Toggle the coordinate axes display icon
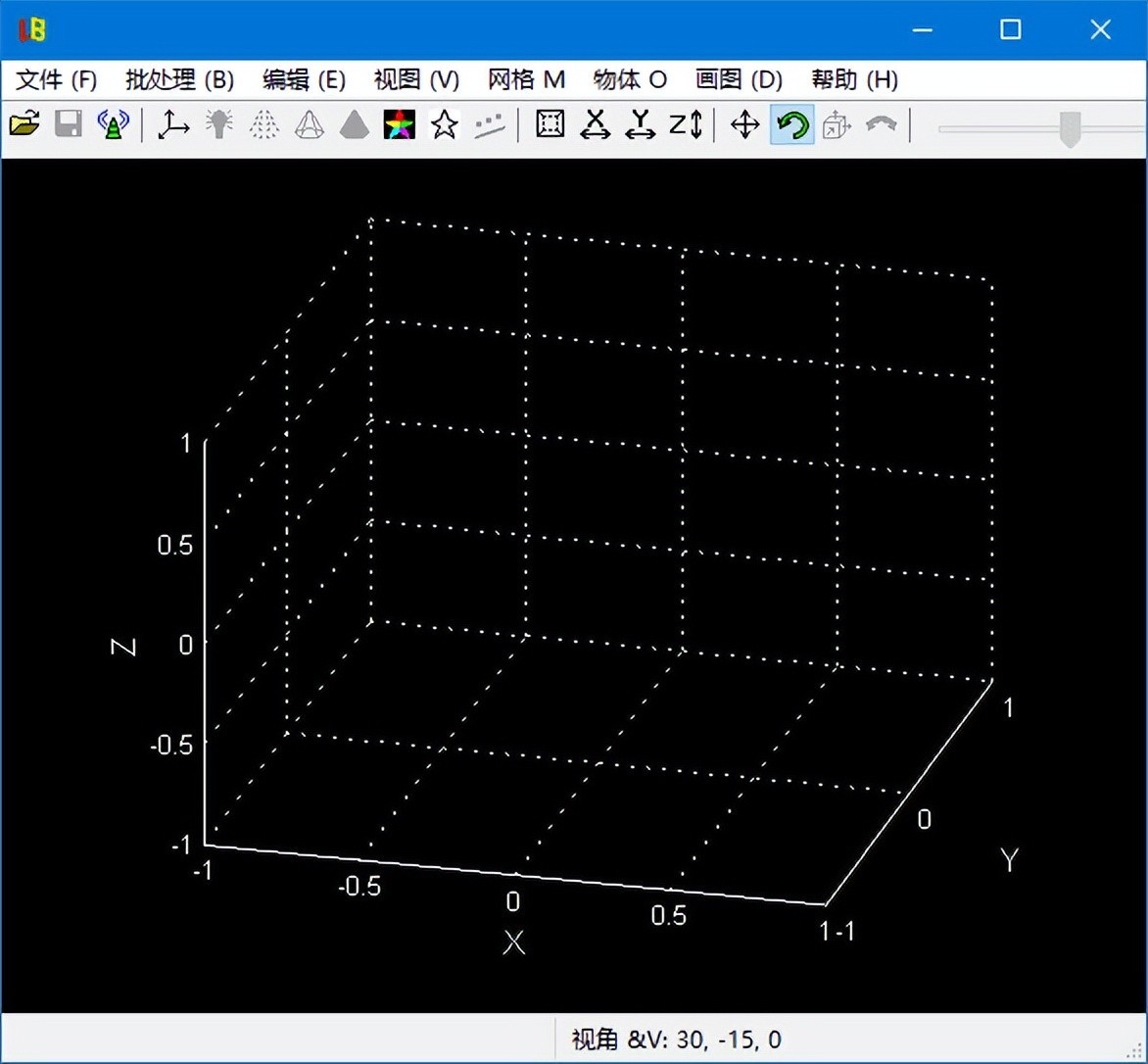This screenshot has width=1148, height=1064. pyautogui.click(x=173, y=124)
